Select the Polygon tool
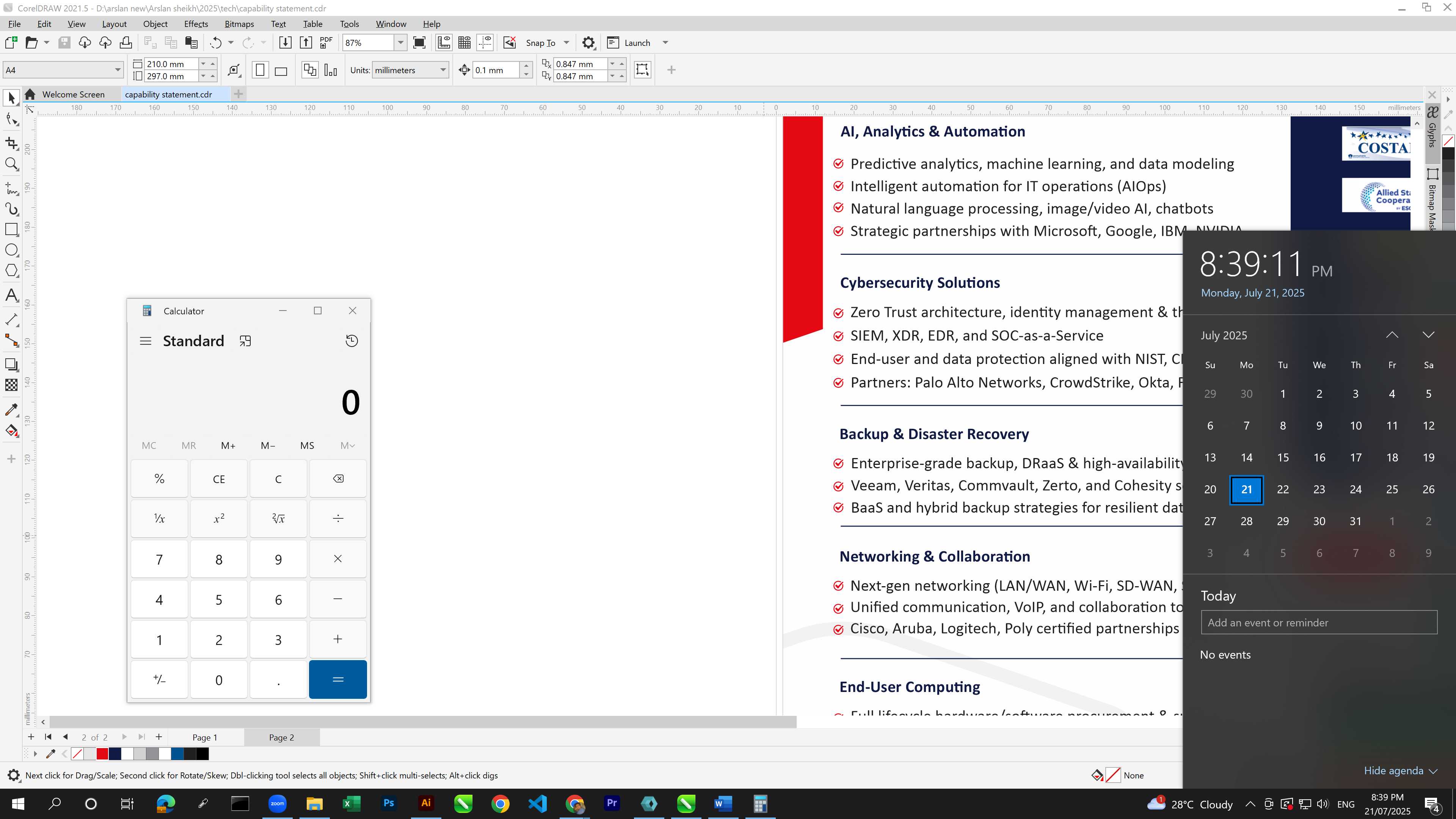Screen dimensions: 1456x819 pyautogui.click(x=11, y=271)
